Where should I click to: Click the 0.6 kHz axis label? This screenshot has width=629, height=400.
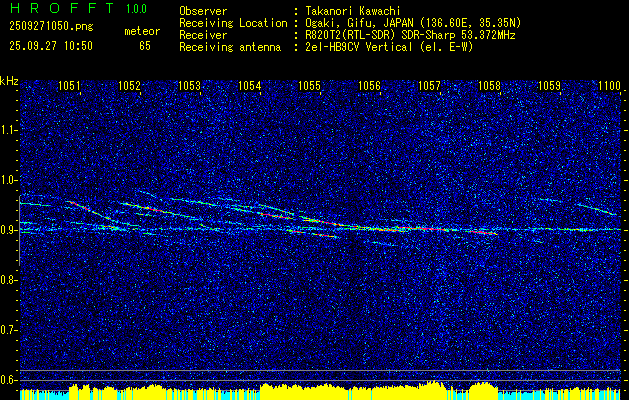coord(9,380)
